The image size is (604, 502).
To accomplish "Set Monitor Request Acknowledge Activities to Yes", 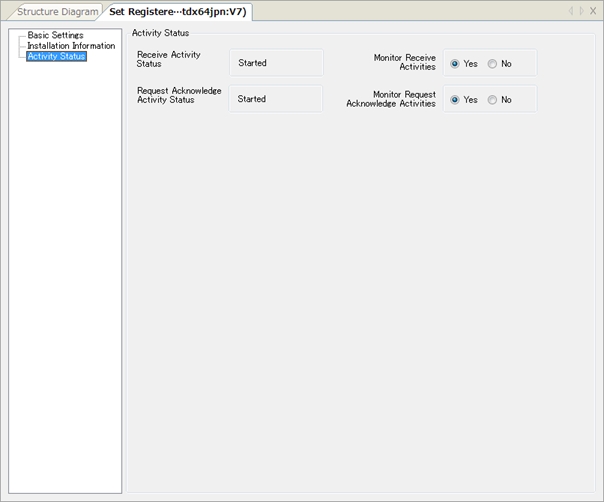I will pyautogui.click(x=455, y=99).
